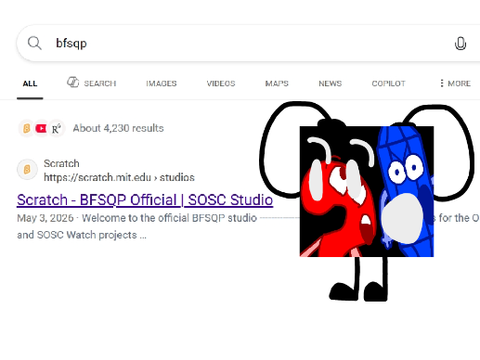
Task: Click the red and blue characters image
Action: coord(367,191)
